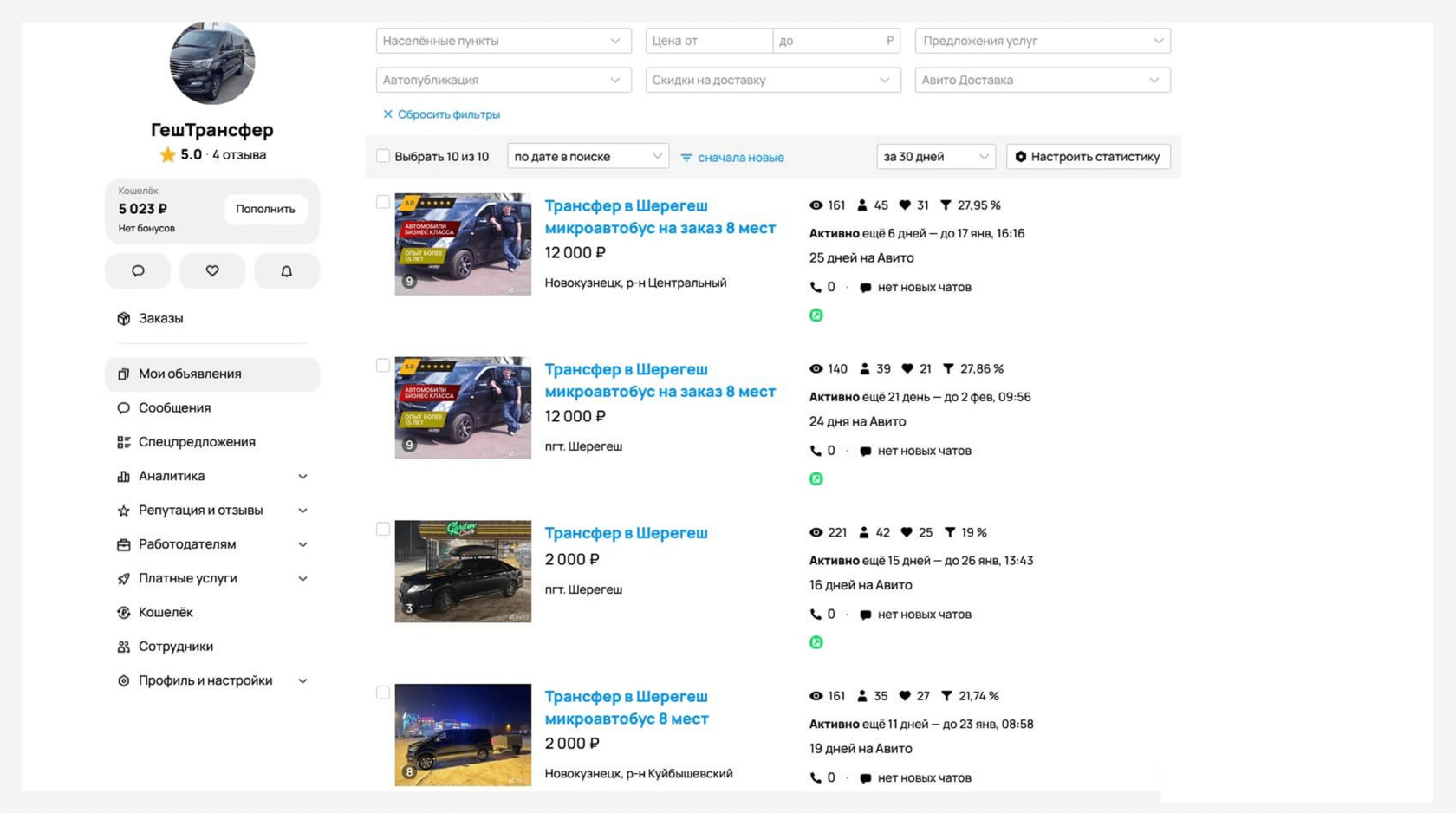Click the phone calls icon on the 221-views listing
Image resolution: width=1456 pixels, height=813 pixels.
pos(816,615)
